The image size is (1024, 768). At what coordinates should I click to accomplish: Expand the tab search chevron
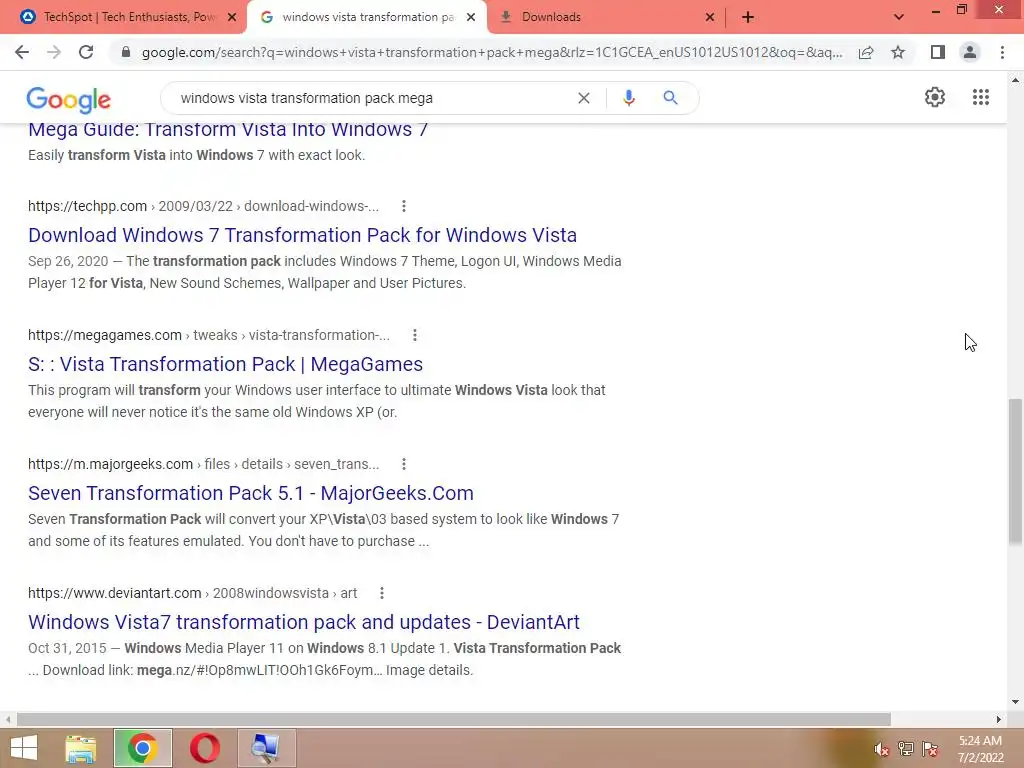pos(899,17)
